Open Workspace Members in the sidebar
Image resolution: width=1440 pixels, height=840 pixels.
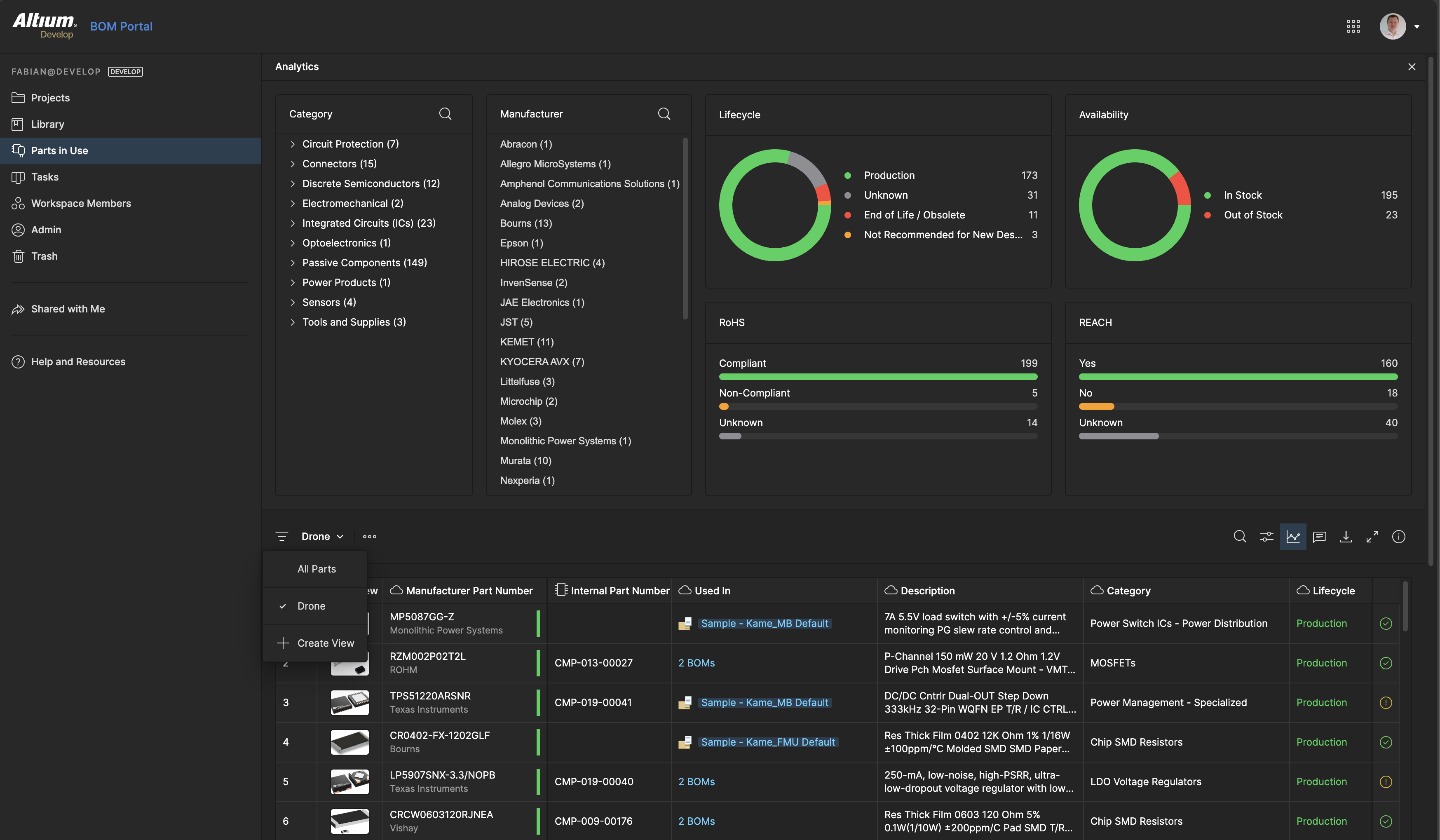80,204
